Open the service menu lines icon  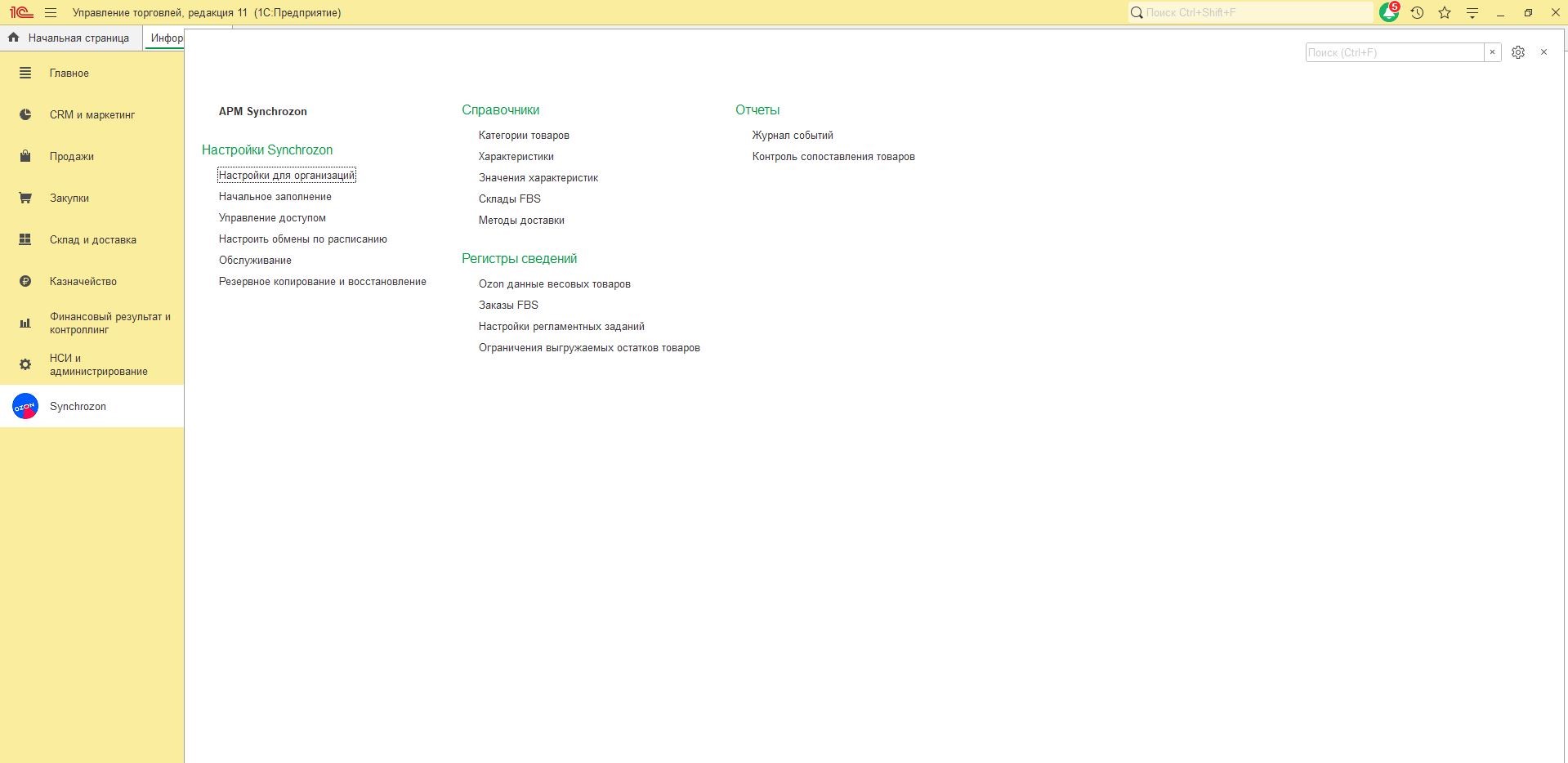tap(1472, 12)
